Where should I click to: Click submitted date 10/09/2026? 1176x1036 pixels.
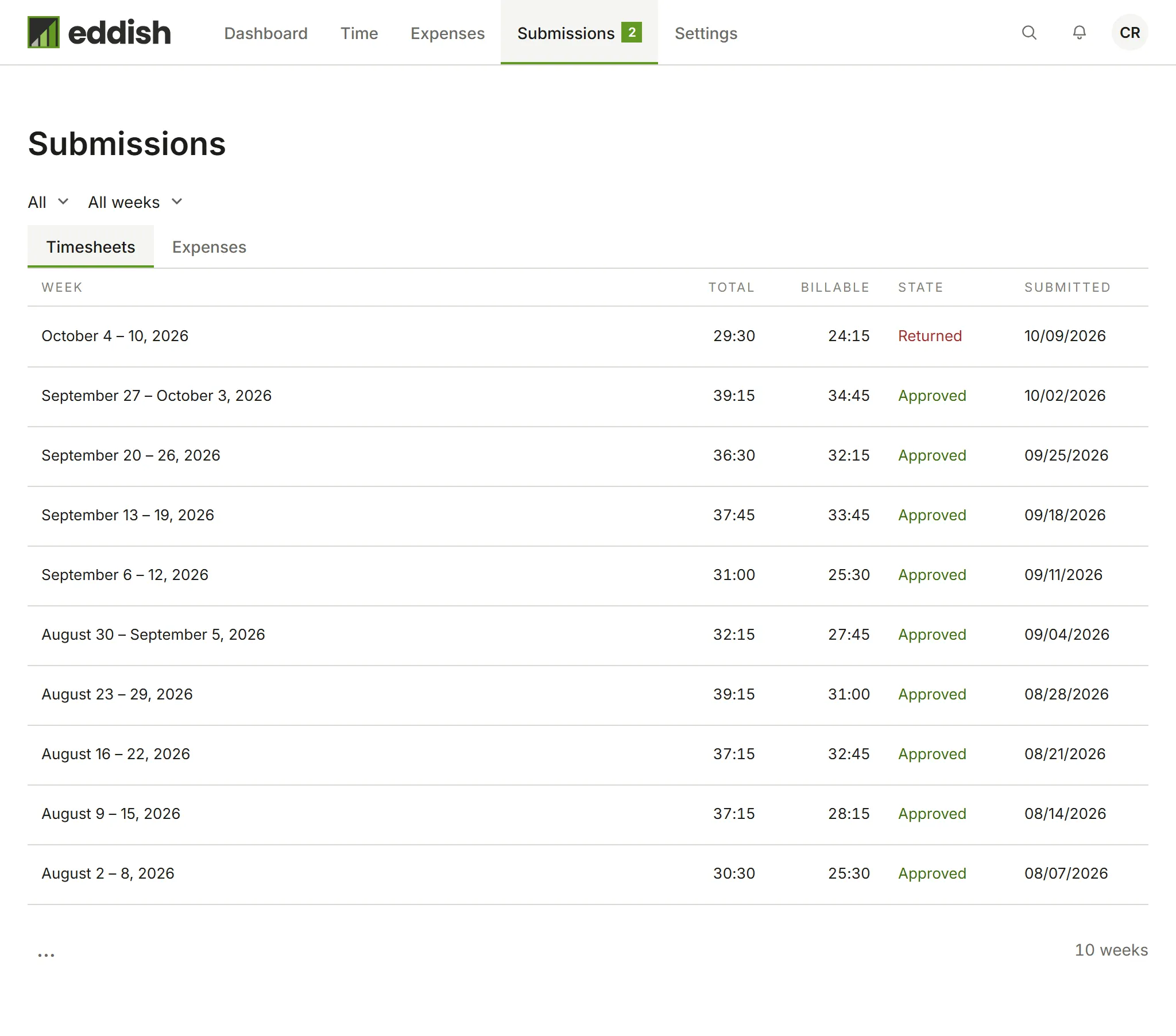1065,336
